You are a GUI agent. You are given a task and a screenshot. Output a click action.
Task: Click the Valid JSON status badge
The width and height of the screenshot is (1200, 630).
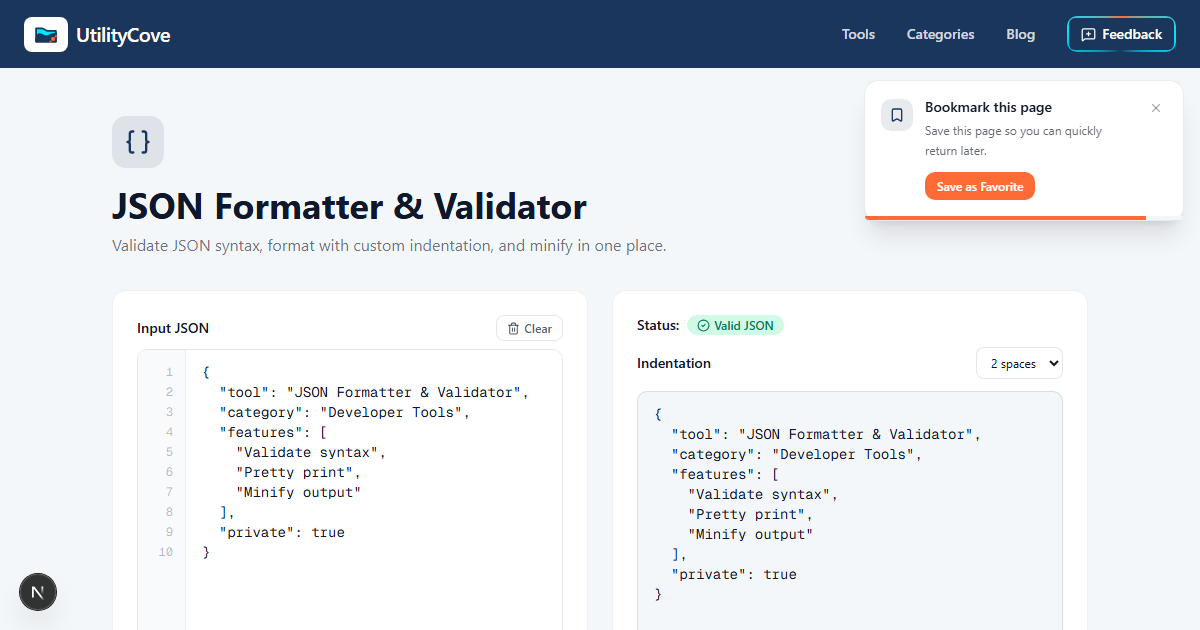point(735,325)
